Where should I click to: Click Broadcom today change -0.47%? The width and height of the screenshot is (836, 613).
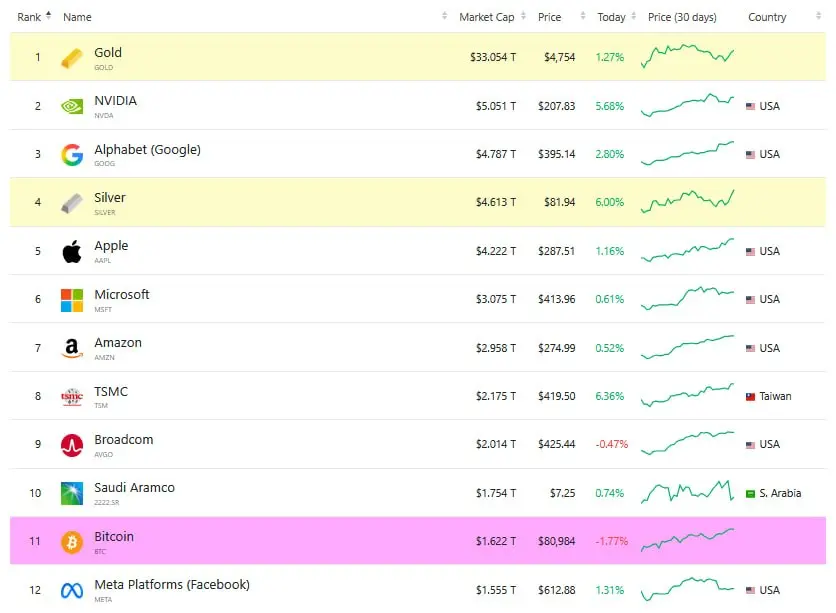point(612,445)
